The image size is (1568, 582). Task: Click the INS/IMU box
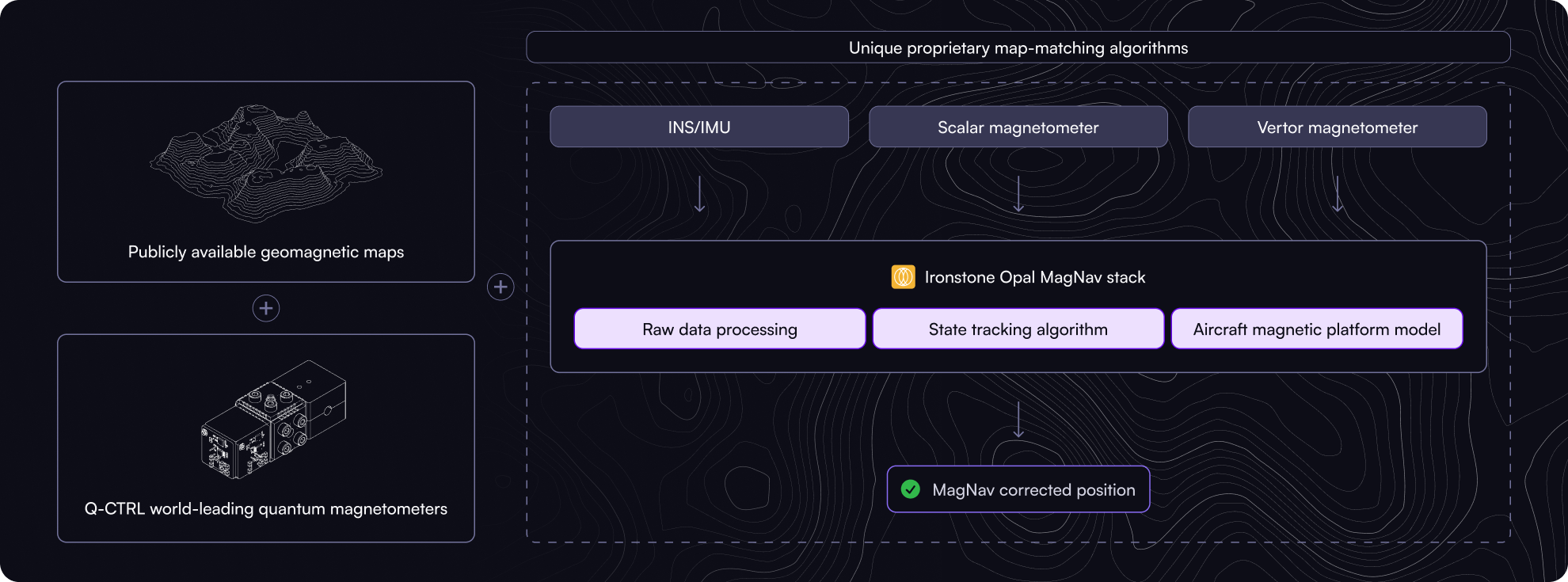pyautogui.click(x=699, y=127)
